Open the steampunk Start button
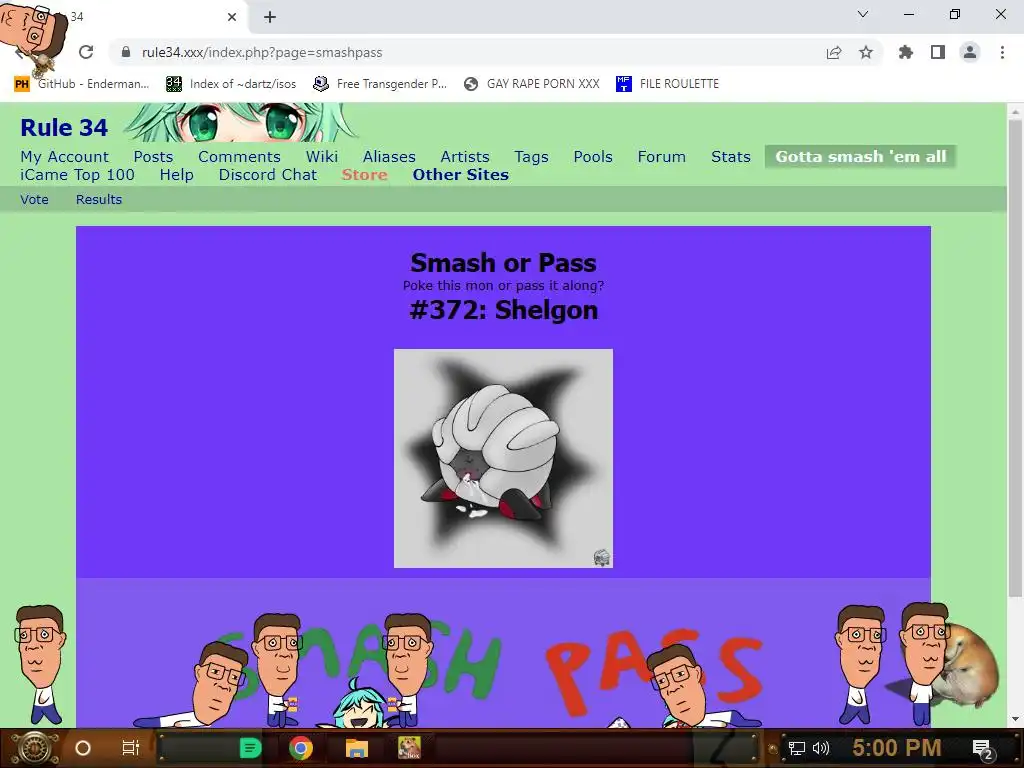Image resolution: width=1024 pixels, height=768 pixels. click(34, 748)
